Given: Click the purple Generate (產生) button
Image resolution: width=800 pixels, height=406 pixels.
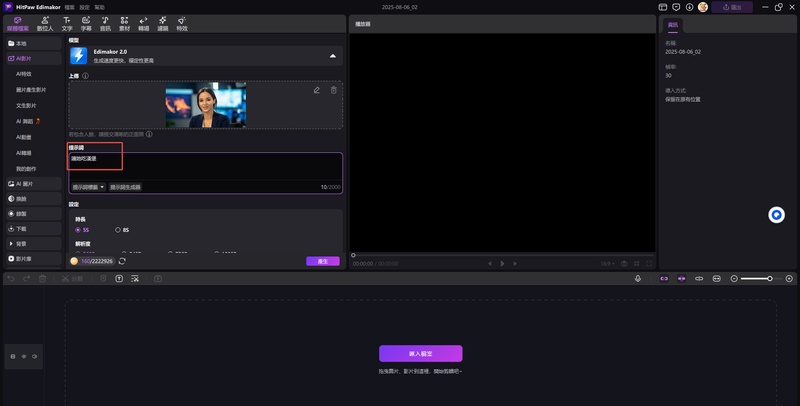Looking at the screenshot, I should [322, 261].
